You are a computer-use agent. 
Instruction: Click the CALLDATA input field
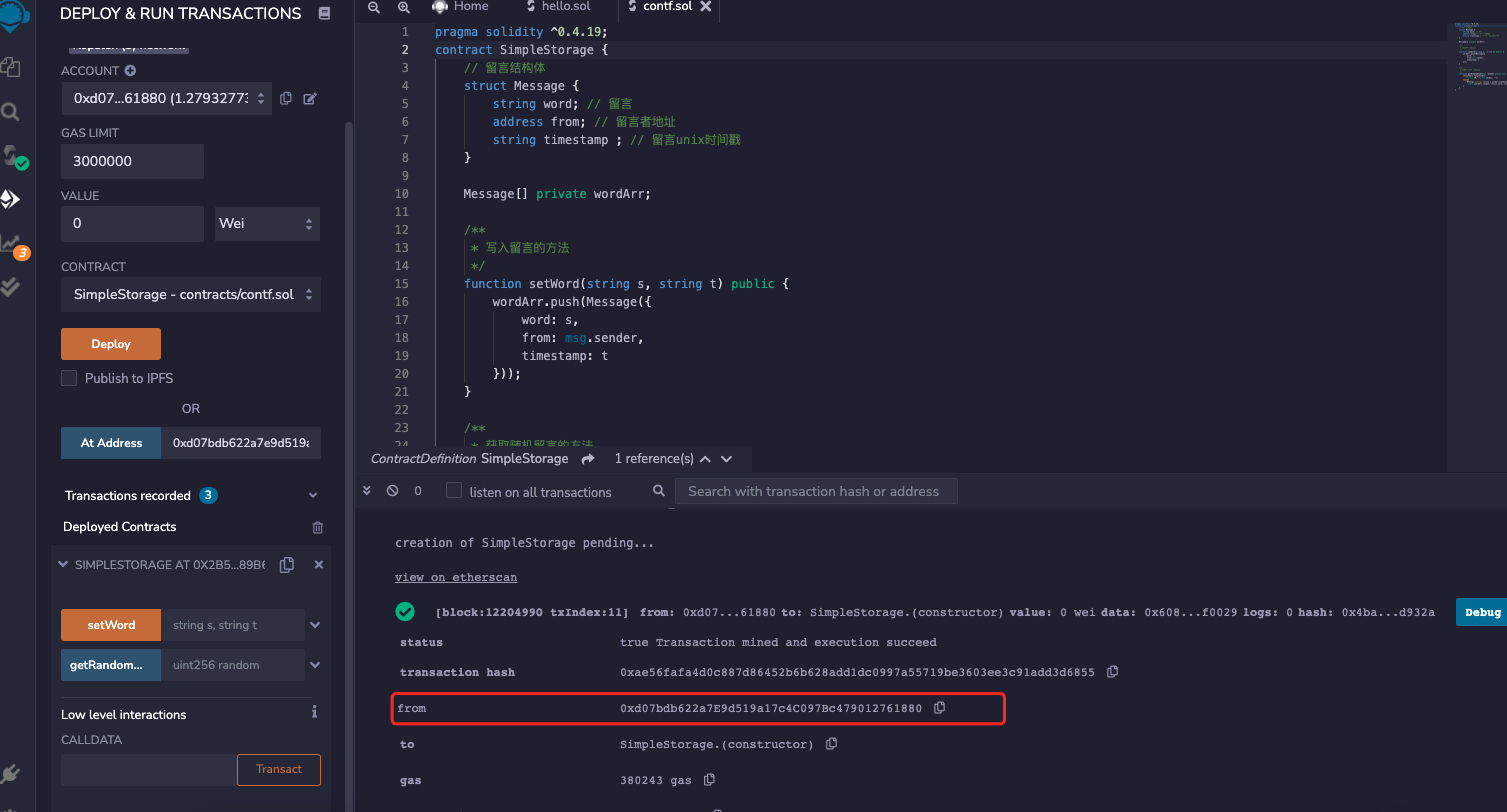[x=148, y=769]
